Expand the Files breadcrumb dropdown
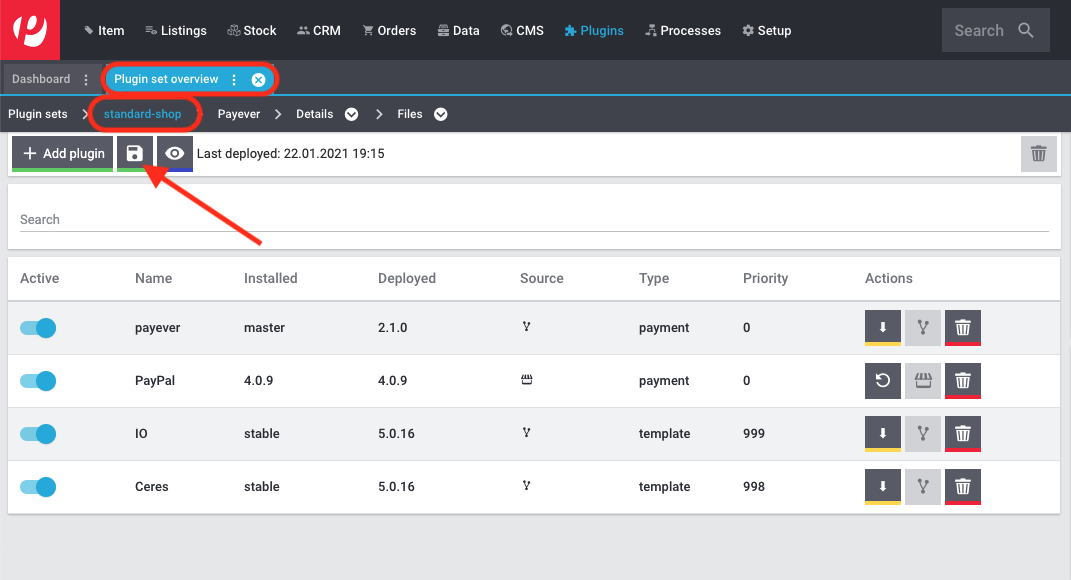Viewport: 1071px width, 580px height. coord(441,114)
